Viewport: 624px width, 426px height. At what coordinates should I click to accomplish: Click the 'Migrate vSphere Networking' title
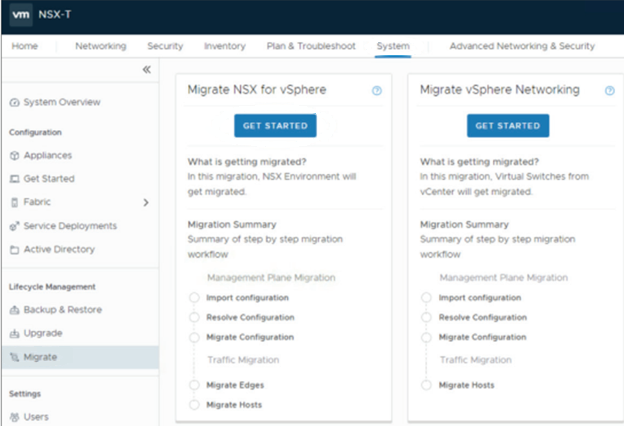pyautogui.click(x=500, y=90)
